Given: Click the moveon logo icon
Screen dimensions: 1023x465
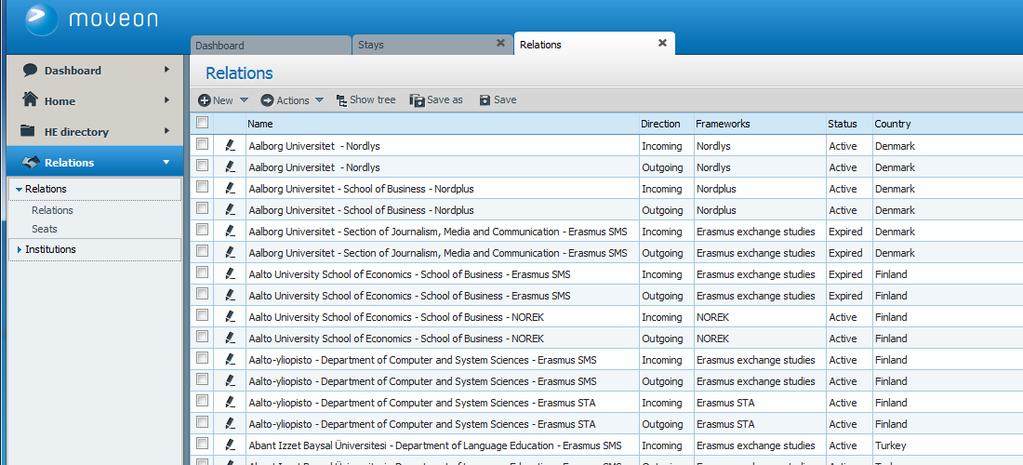Looking at the screenshot, I should (x=42, y=19).
